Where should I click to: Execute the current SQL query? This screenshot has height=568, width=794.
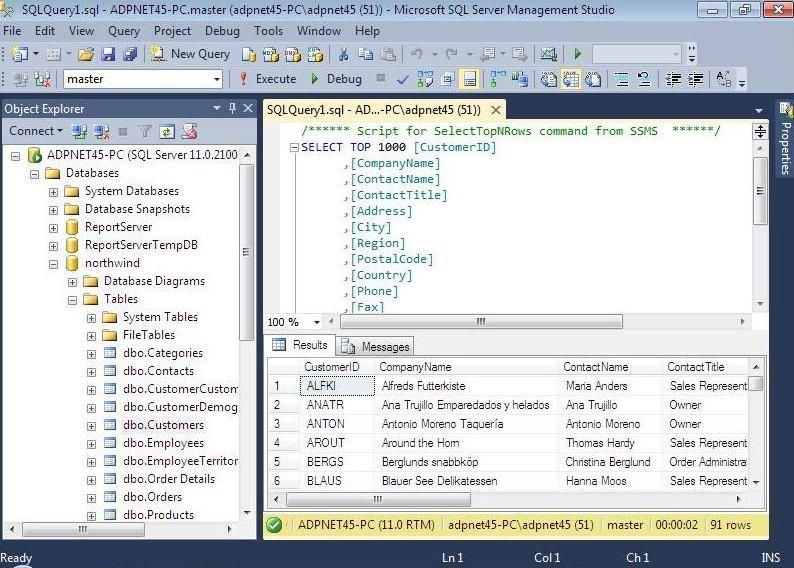266,79
